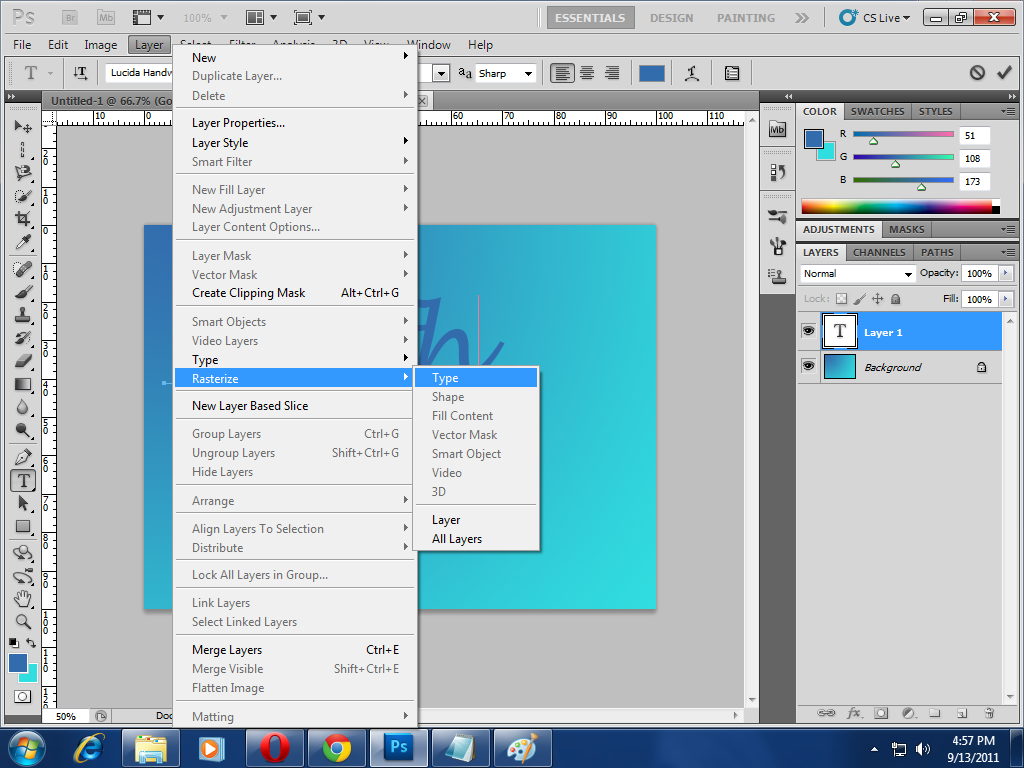
Task: Click Create warped text icon
Action: tap(692, 73)
